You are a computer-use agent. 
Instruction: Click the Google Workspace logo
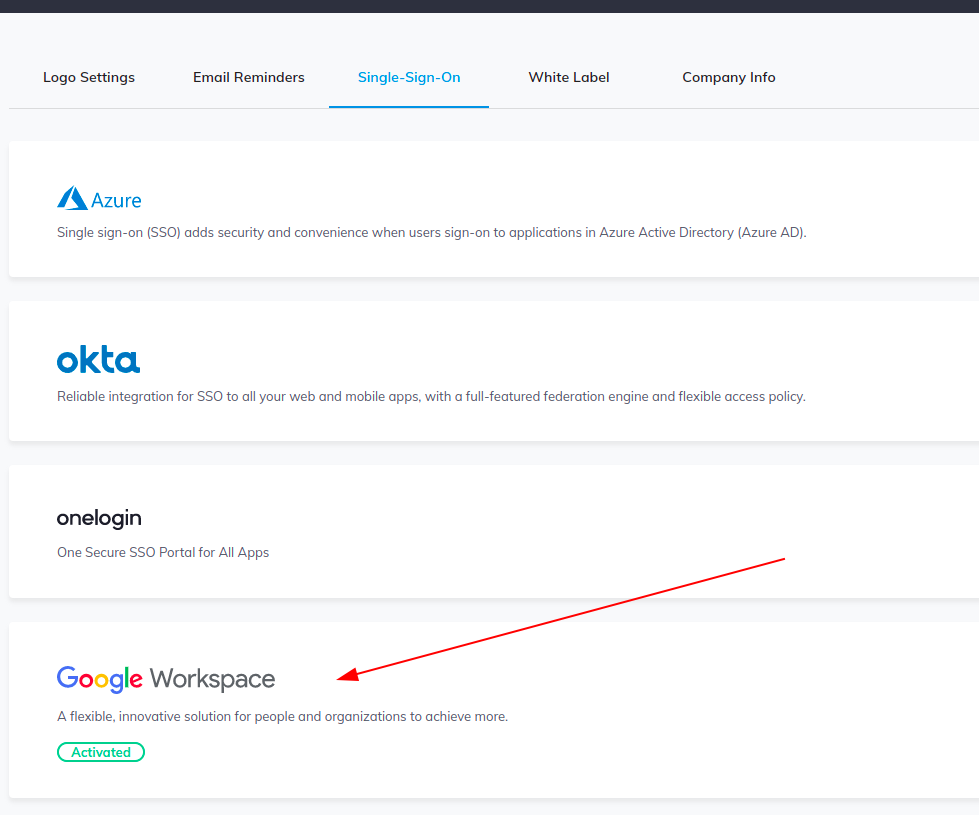[166, 679]
